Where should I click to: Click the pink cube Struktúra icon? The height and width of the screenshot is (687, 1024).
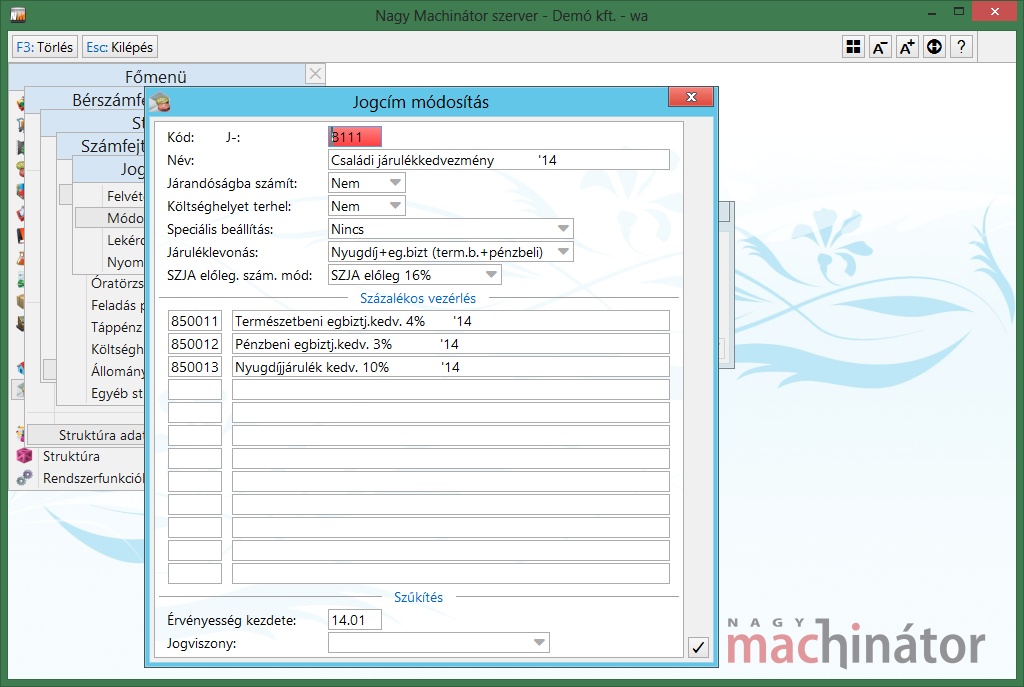(x=24, y=456)
